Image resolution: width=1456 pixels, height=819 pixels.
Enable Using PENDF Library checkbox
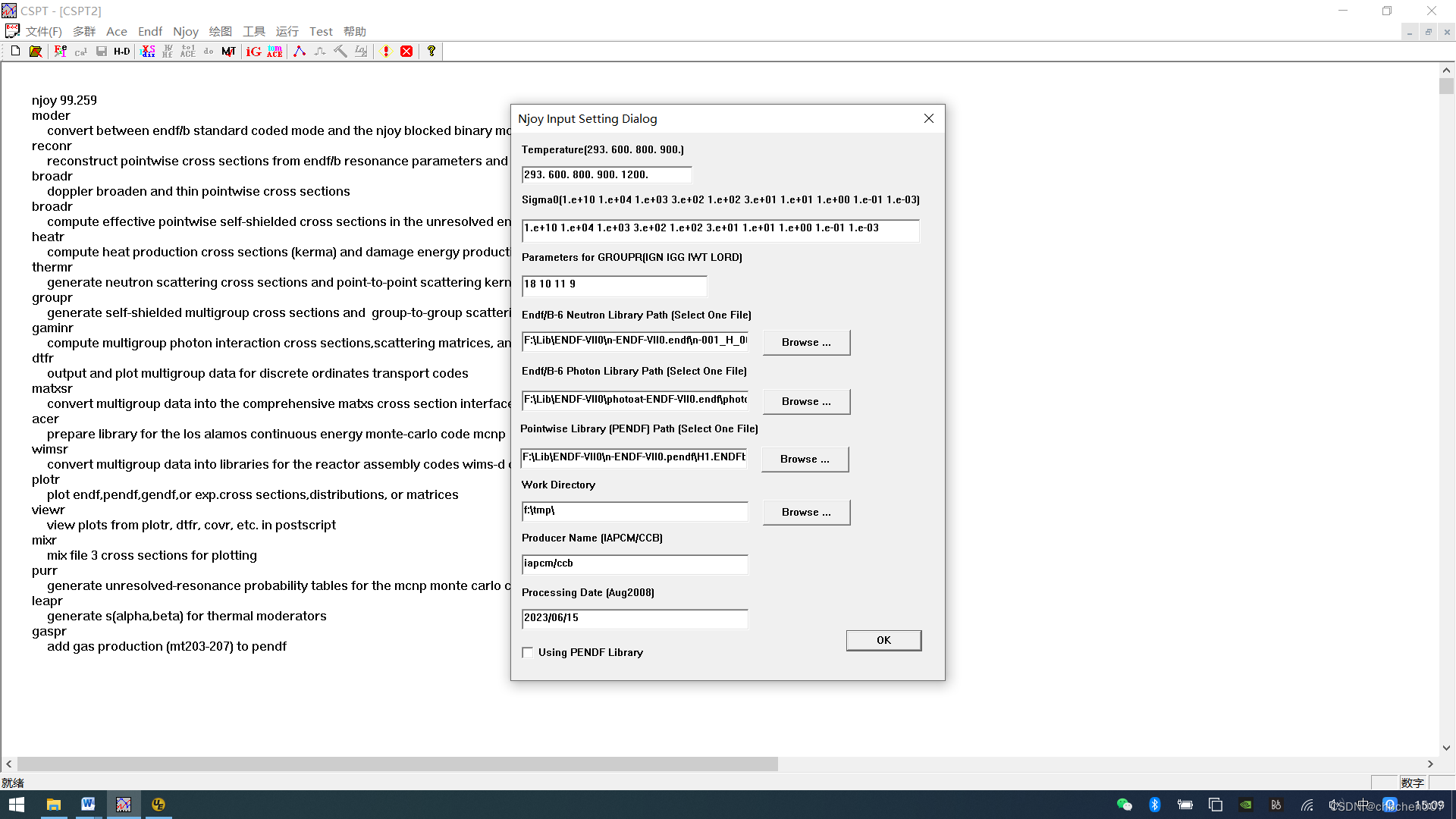click(528, 652)
